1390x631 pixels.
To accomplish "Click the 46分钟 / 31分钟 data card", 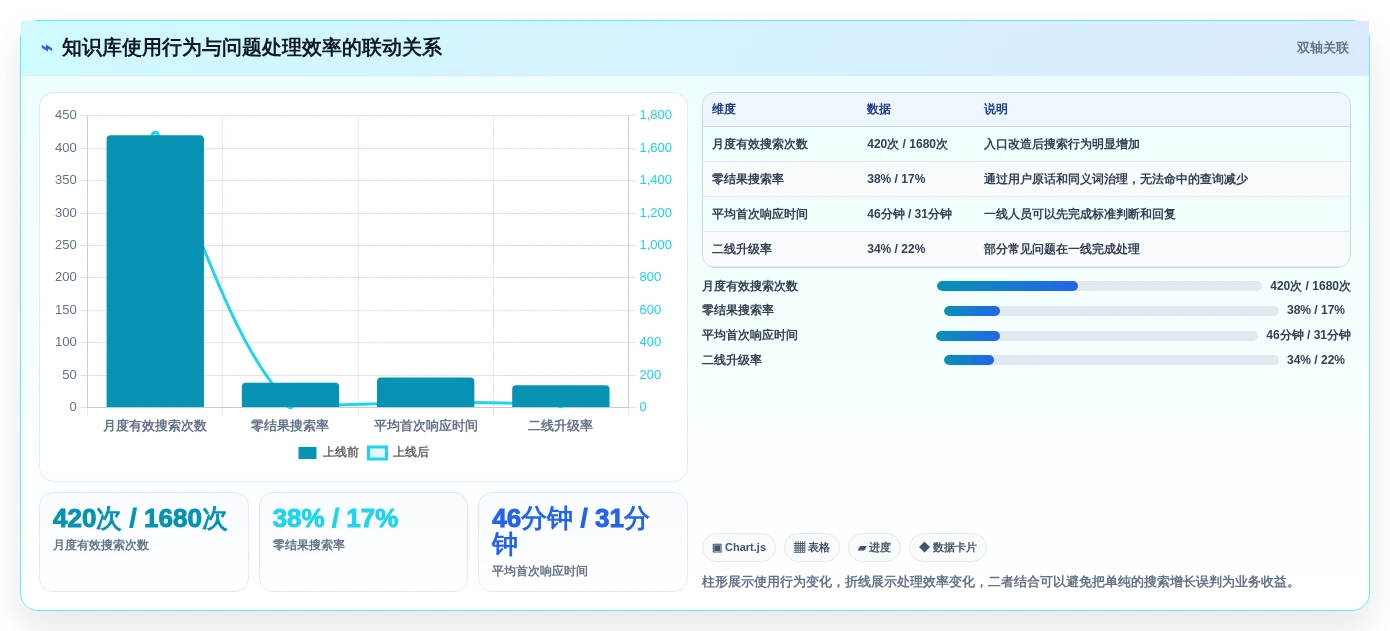I will pyautogui.click(x=583, y=542).
